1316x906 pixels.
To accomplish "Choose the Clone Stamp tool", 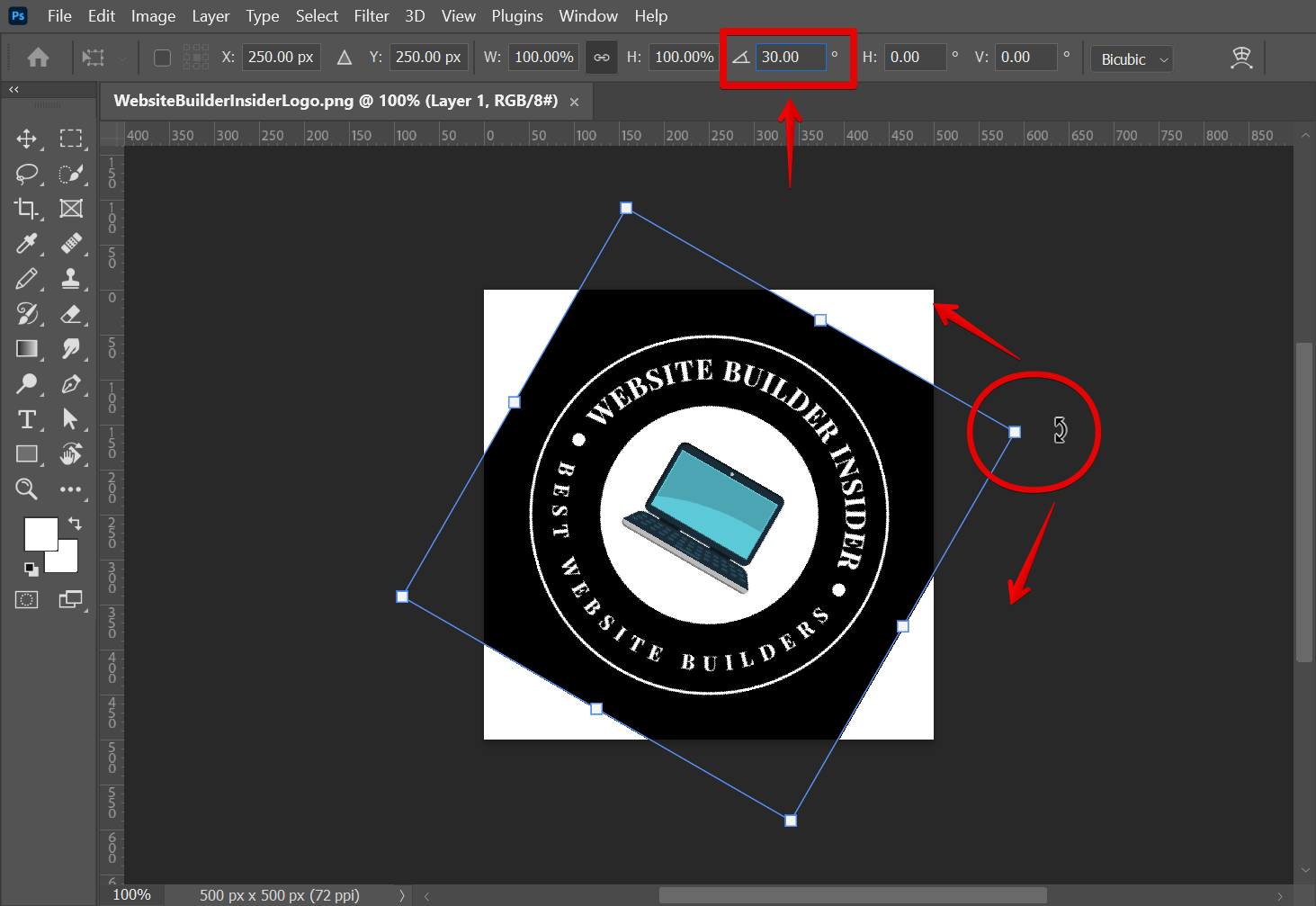I will tap(70, 279).
